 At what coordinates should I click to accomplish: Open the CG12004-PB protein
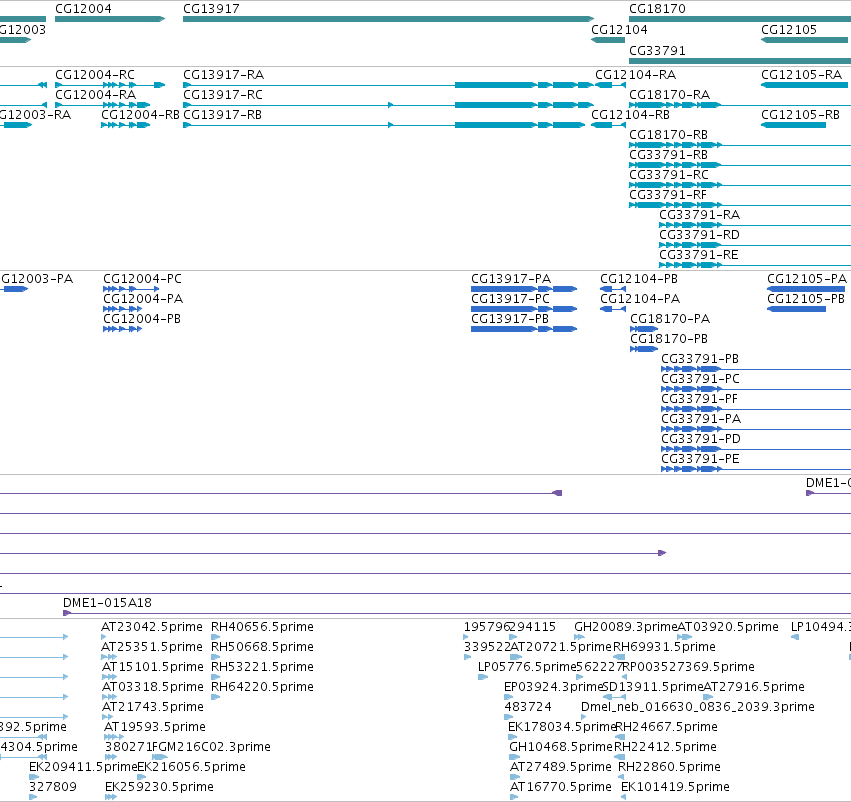142,319
